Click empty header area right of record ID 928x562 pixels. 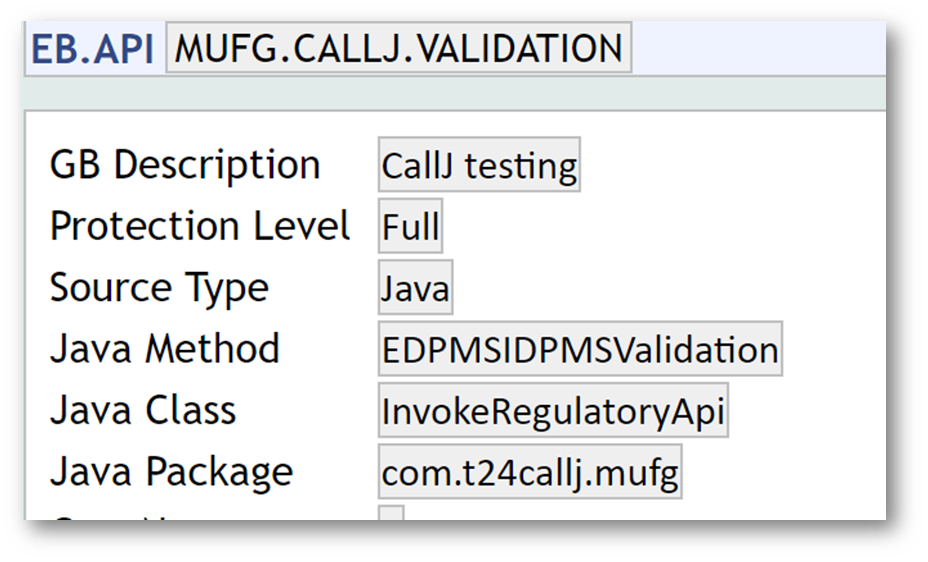(760, 48)
